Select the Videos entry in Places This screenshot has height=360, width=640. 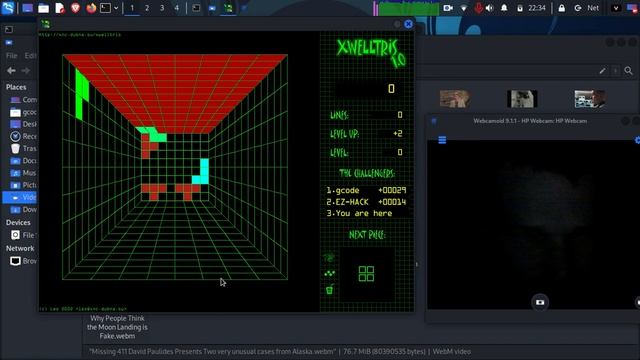pyautogui.click(x=20, y=198)
